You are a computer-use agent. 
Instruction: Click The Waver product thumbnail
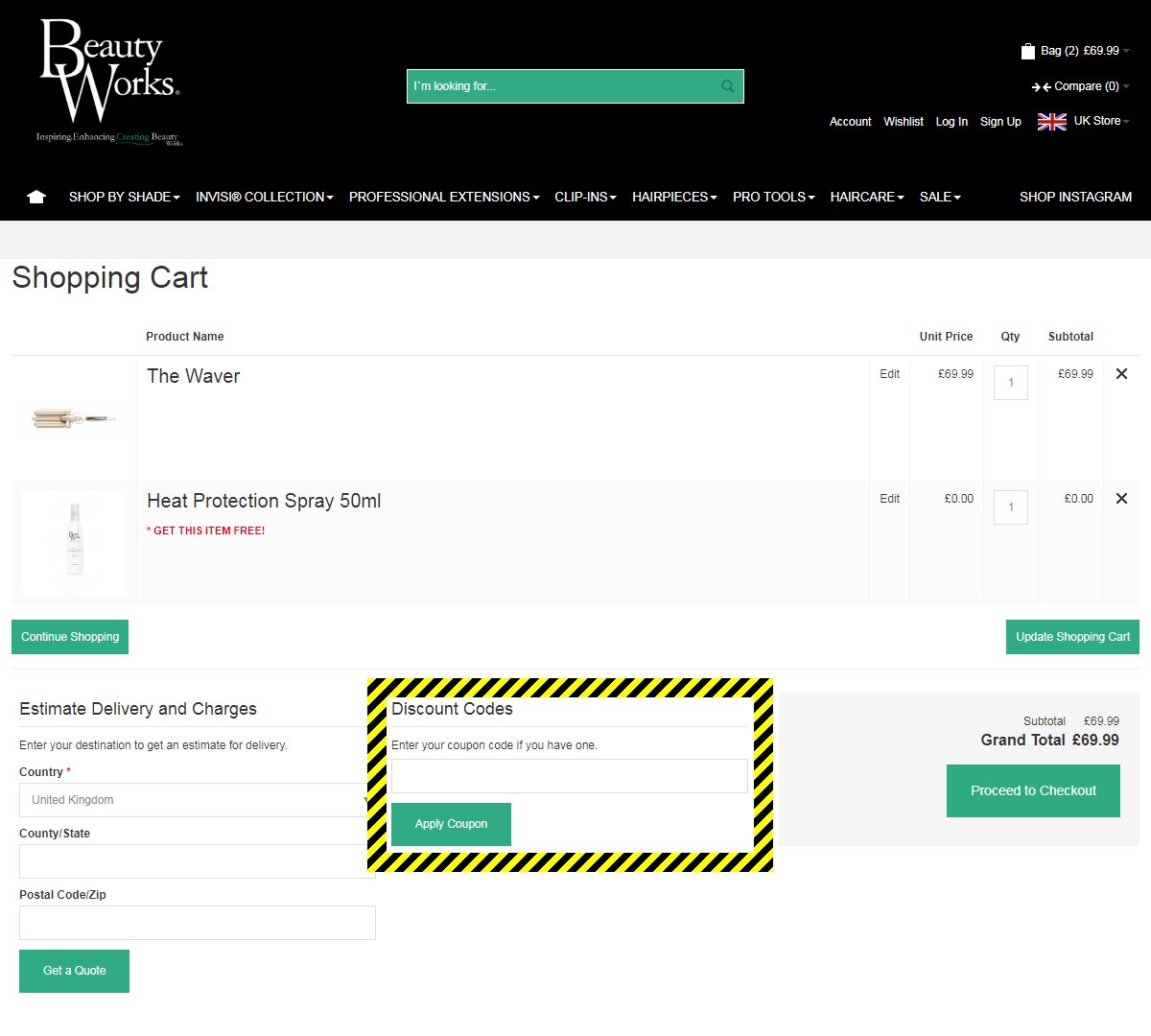[74, 418]
